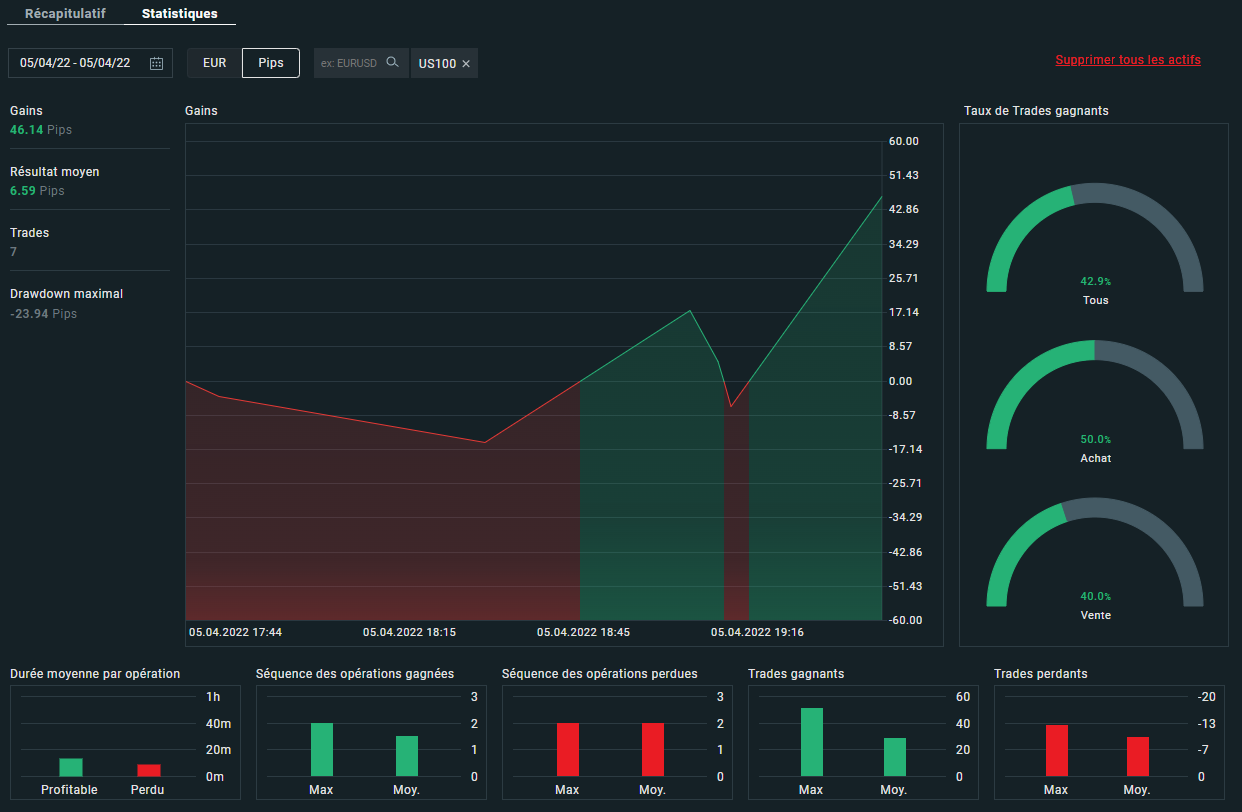Open the date range 05/04/22 field

point(75,63)
